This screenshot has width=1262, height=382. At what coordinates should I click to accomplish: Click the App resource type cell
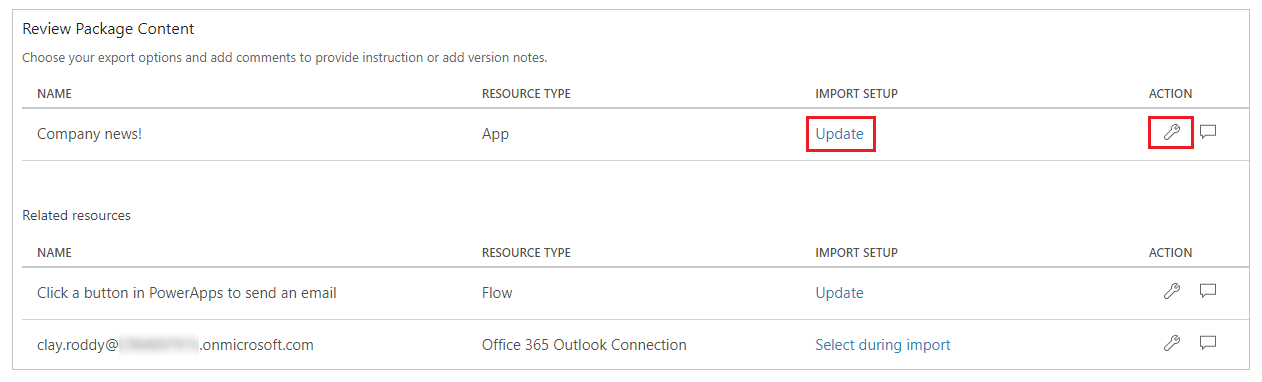coord(495,133)
